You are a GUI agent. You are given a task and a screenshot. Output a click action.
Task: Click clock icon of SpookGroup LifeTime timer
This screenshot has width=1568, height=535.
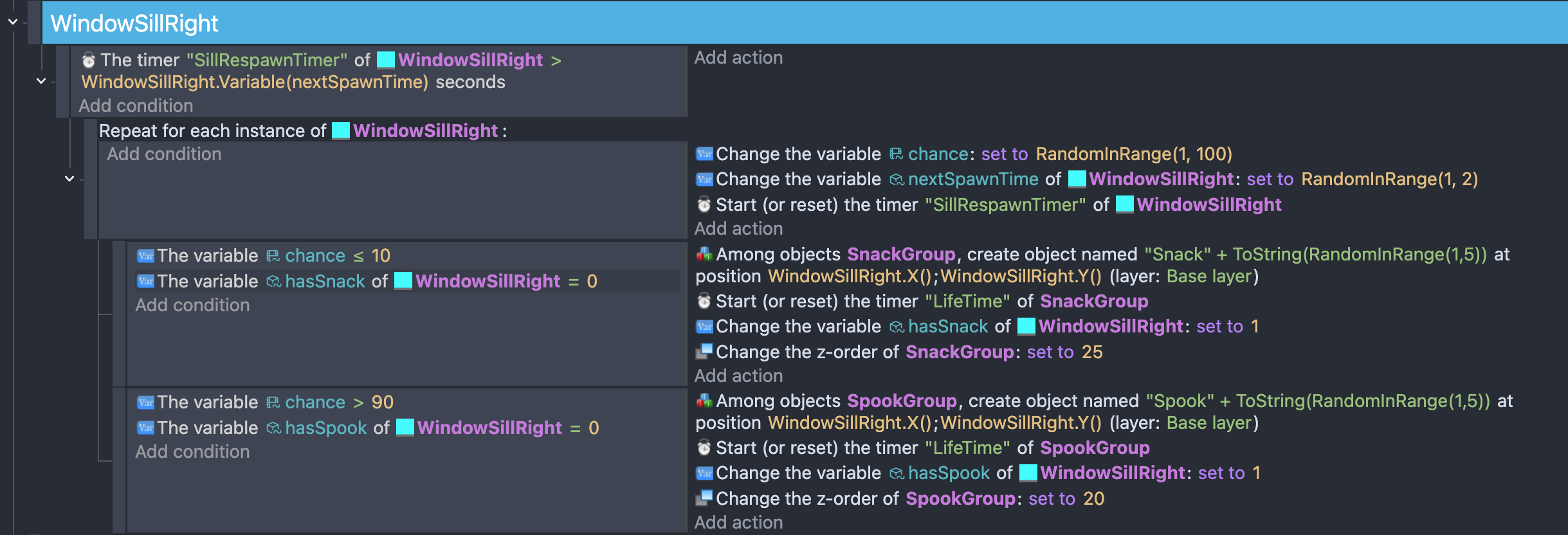pos(704,448)
